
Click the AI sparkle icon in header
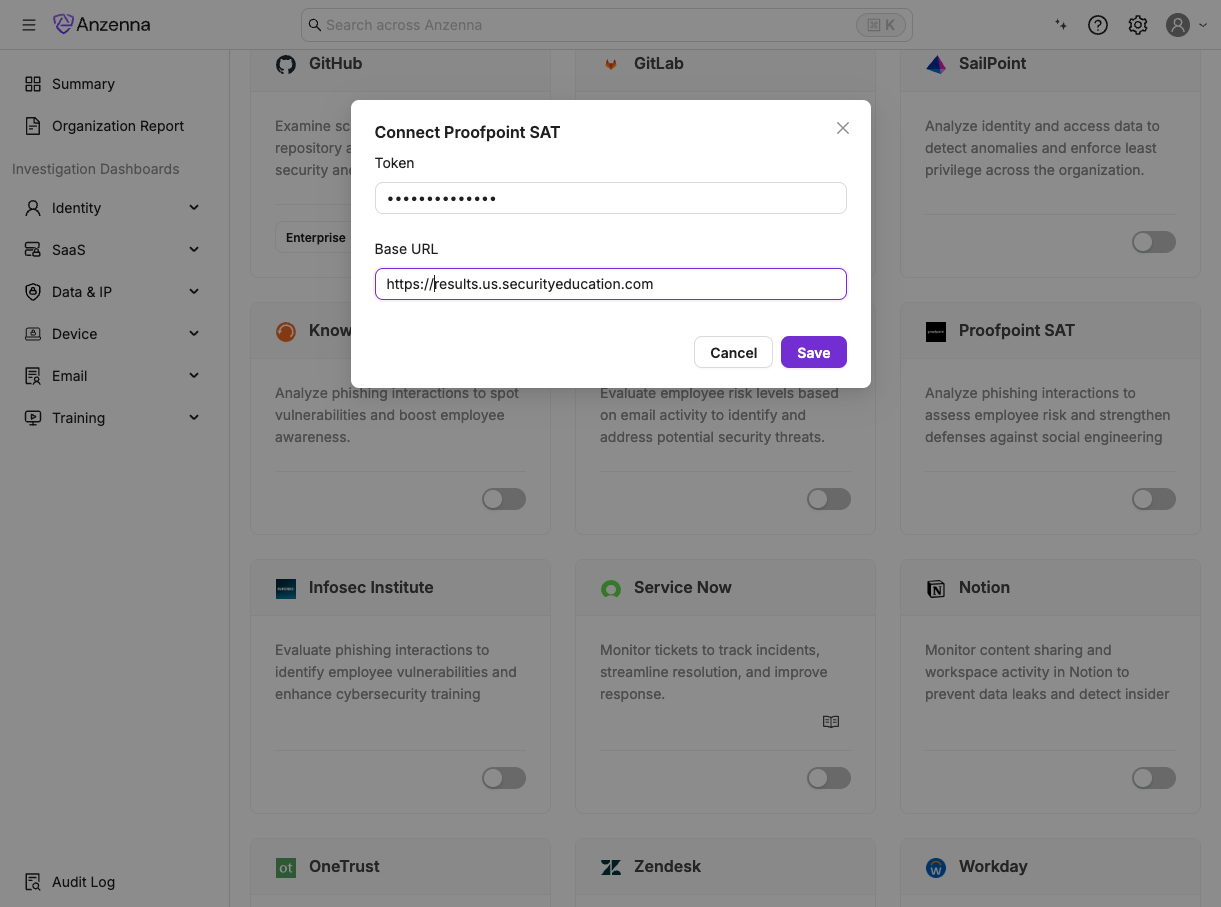1061,25
